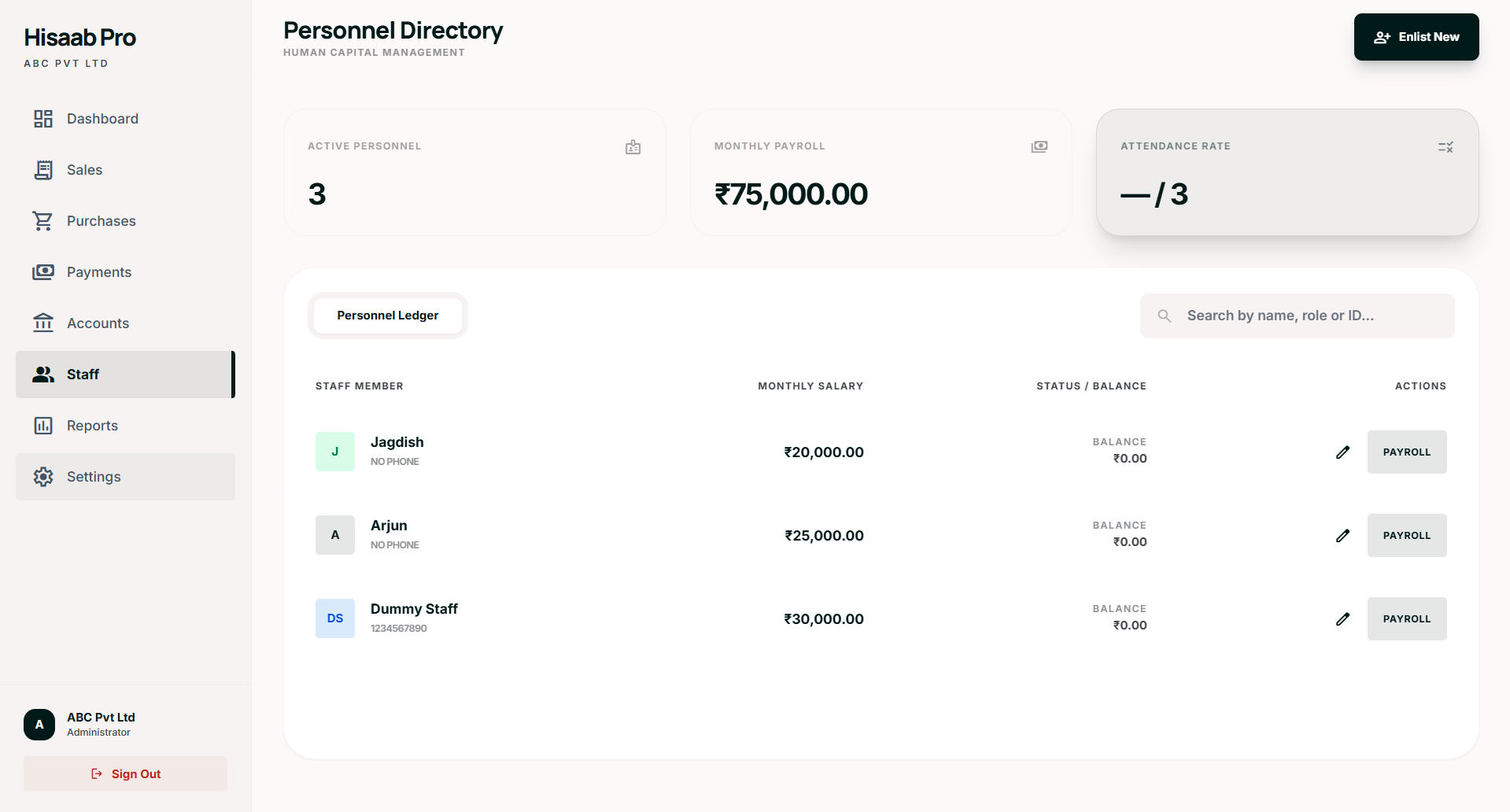
Task: Click the Status / Balance column header
Action: 1091,386
